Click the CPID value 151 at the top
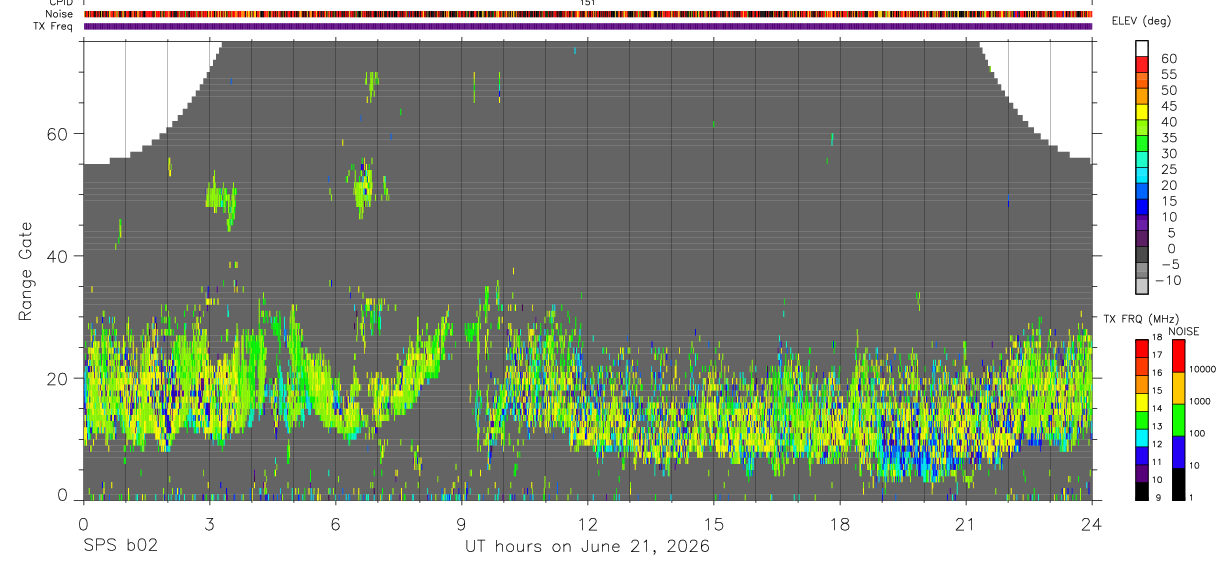This screenshot has height=567, width=1228. (588, 3)
